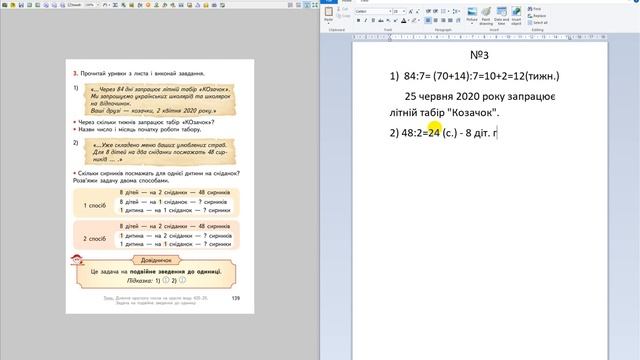
Task: Toggle Bold formatting
Action: 358,20
